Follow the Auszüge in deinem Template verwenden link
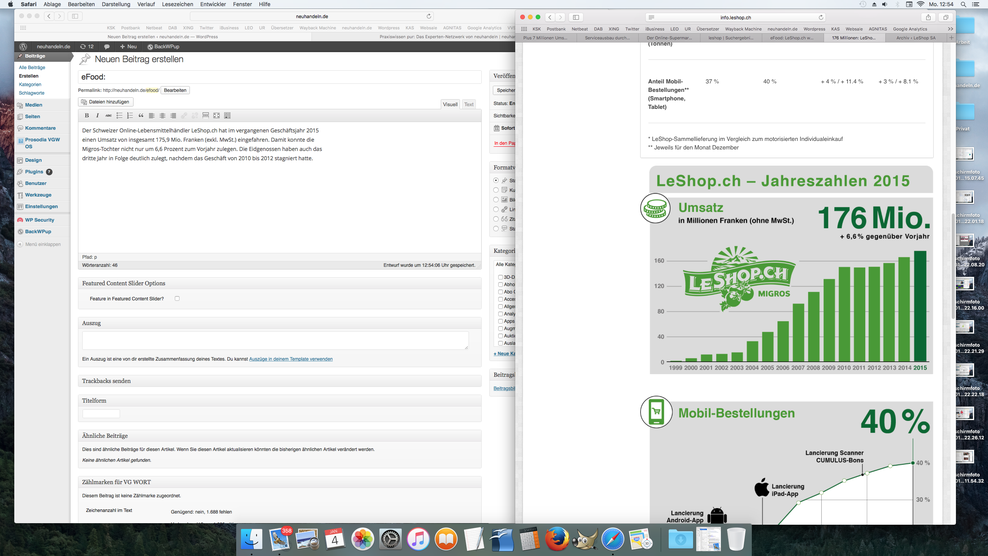Image resolution: width=988 pixels, height=556 pixels. coord(290,359)
